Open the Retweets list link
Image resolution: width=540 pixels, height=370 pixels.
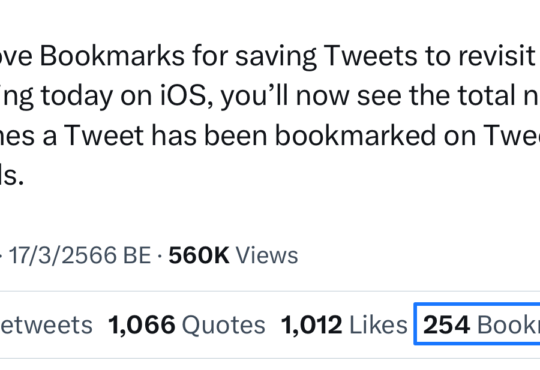[x=46, y=325]
